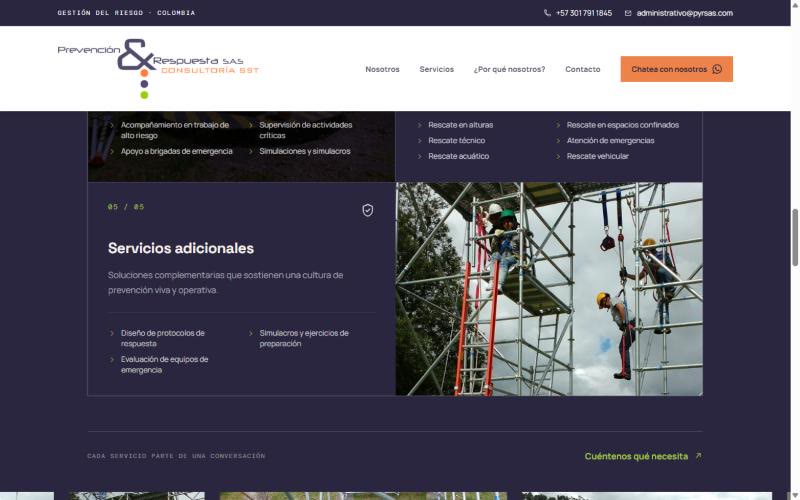Click Rescate acuático text

point(459,156)
